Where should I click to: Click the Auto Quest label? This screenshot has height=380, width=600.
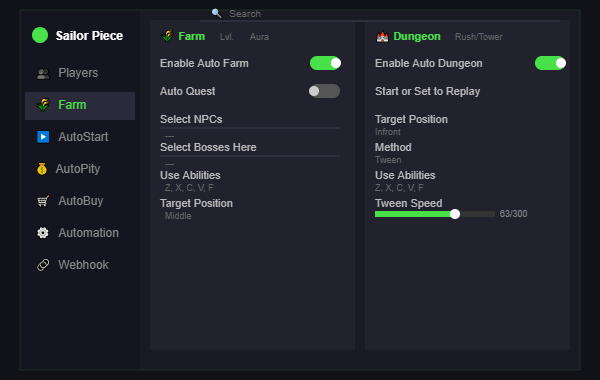188,91
